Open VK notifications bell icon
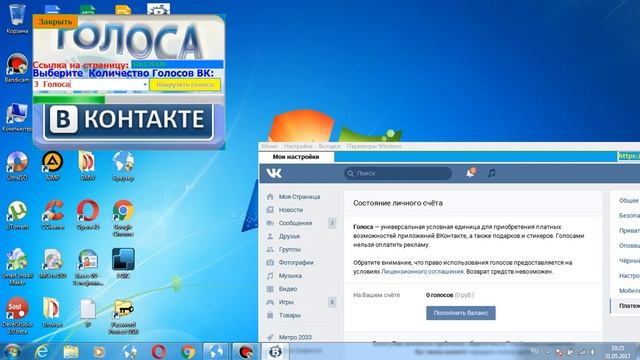The height and width of the screenshot is (360, 640). (471, 173)
